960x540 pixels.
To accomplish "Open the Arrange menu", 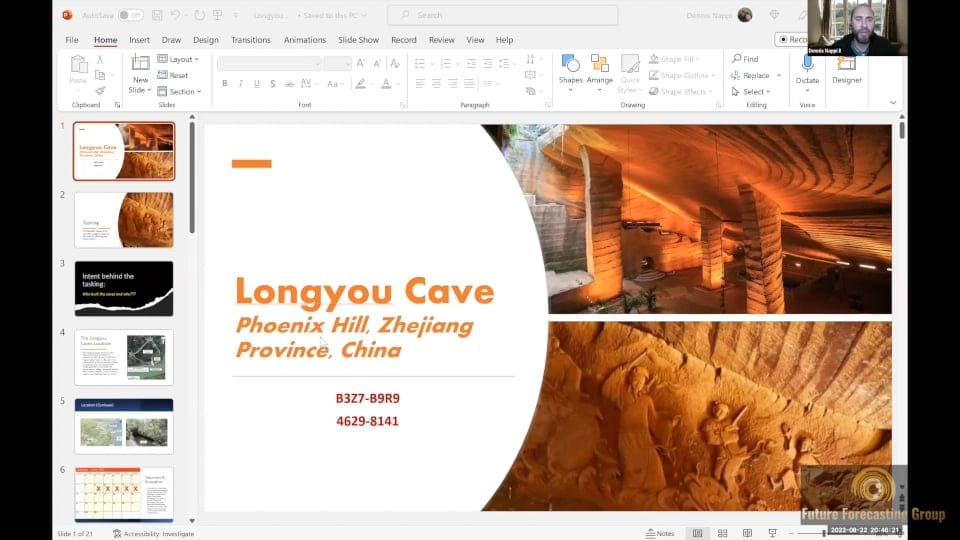I will click(599, 73).
